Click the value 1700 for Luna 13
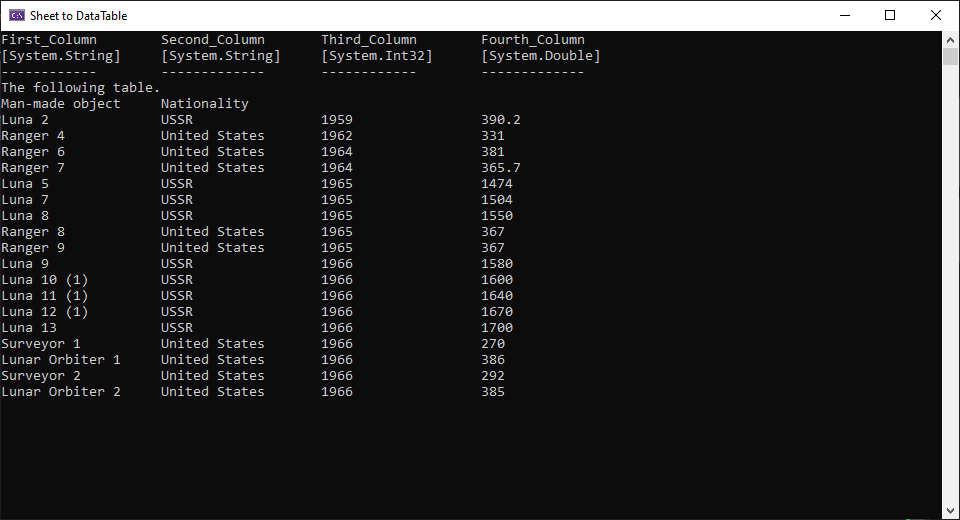960x520 pixels. (x=497, y=328)
